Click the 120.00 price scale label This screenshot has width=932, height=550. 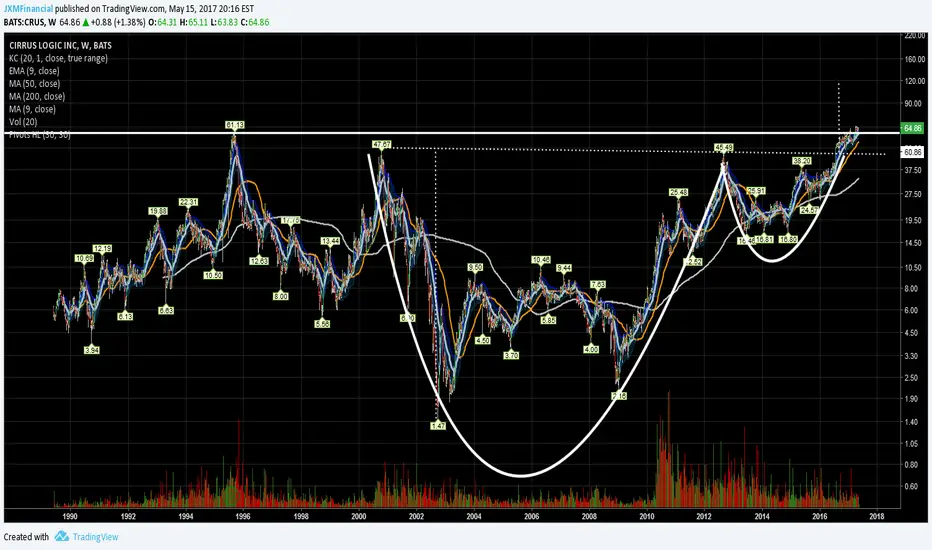pos(915,81)
